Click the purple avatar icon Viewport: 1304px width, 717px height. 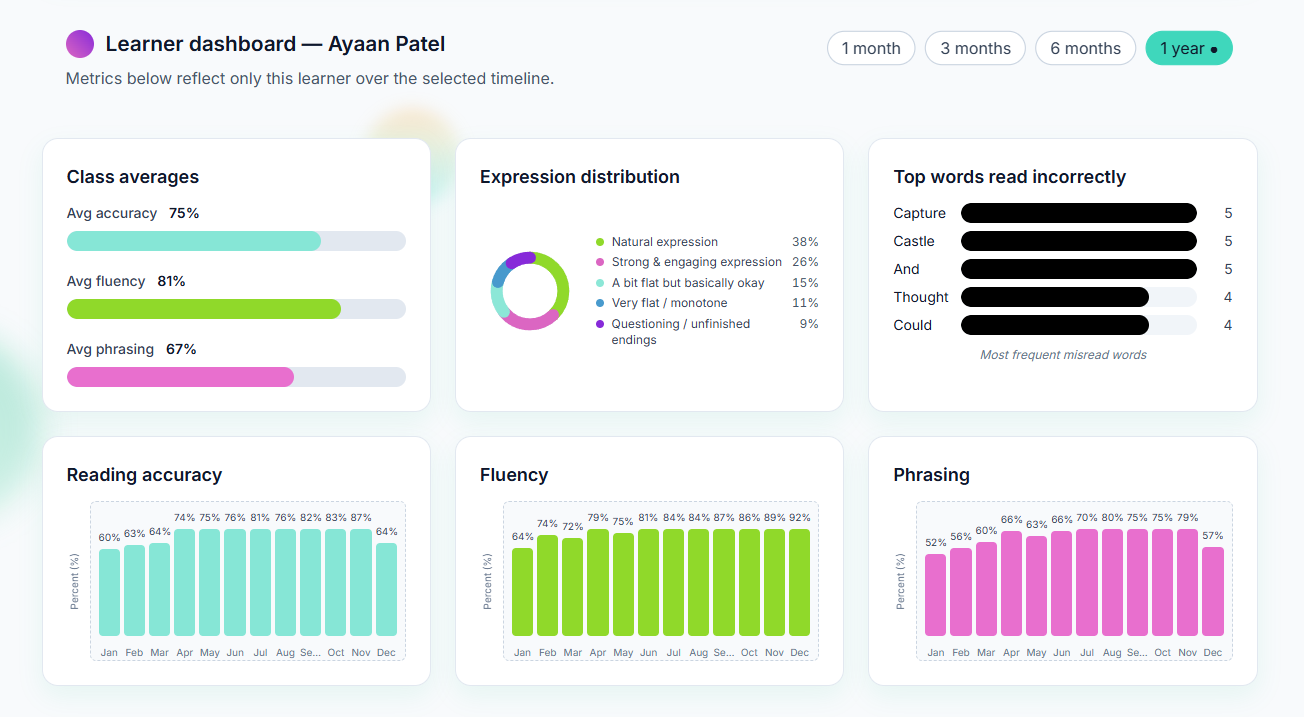pyautogui.click(x=80, y=44)
